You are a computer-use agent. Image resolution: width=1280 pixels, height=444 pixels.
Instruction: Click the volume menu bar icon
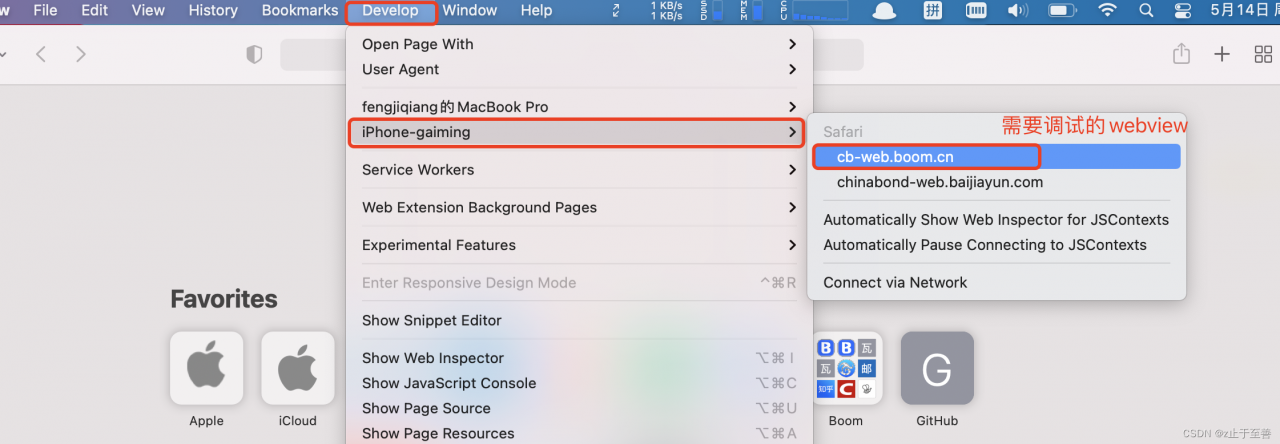1018,11
